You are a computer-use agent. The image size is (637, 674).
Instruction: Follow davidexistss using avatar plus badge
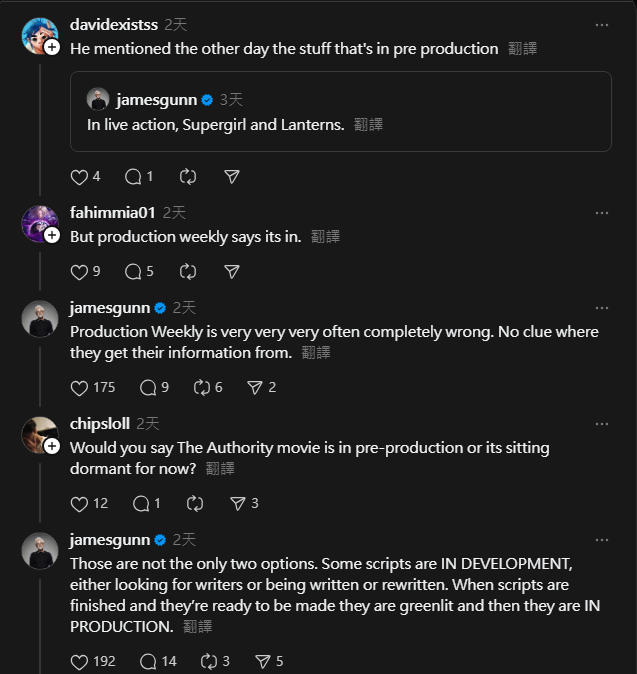[52, 47]
